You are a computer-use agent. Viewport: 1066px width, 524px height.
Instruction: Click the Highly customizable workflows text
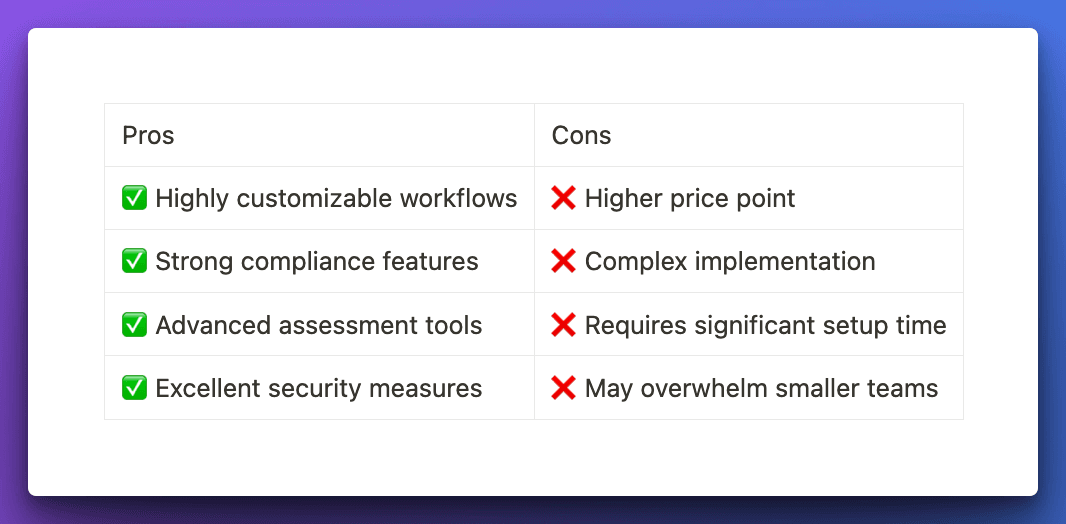click(336, 198)
